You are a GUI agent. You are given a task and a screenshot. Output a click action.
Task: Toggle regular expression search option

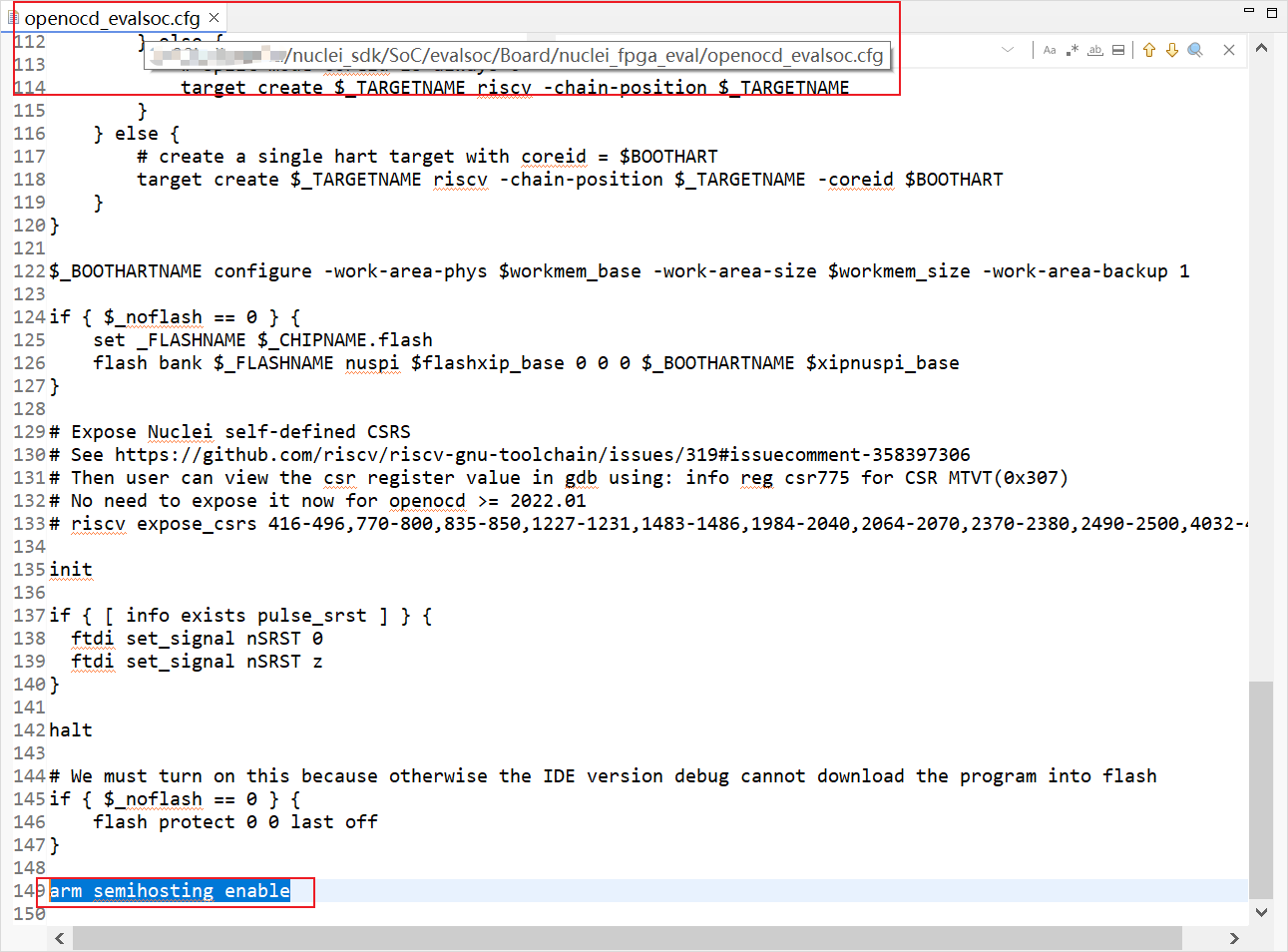point(1073,50)
